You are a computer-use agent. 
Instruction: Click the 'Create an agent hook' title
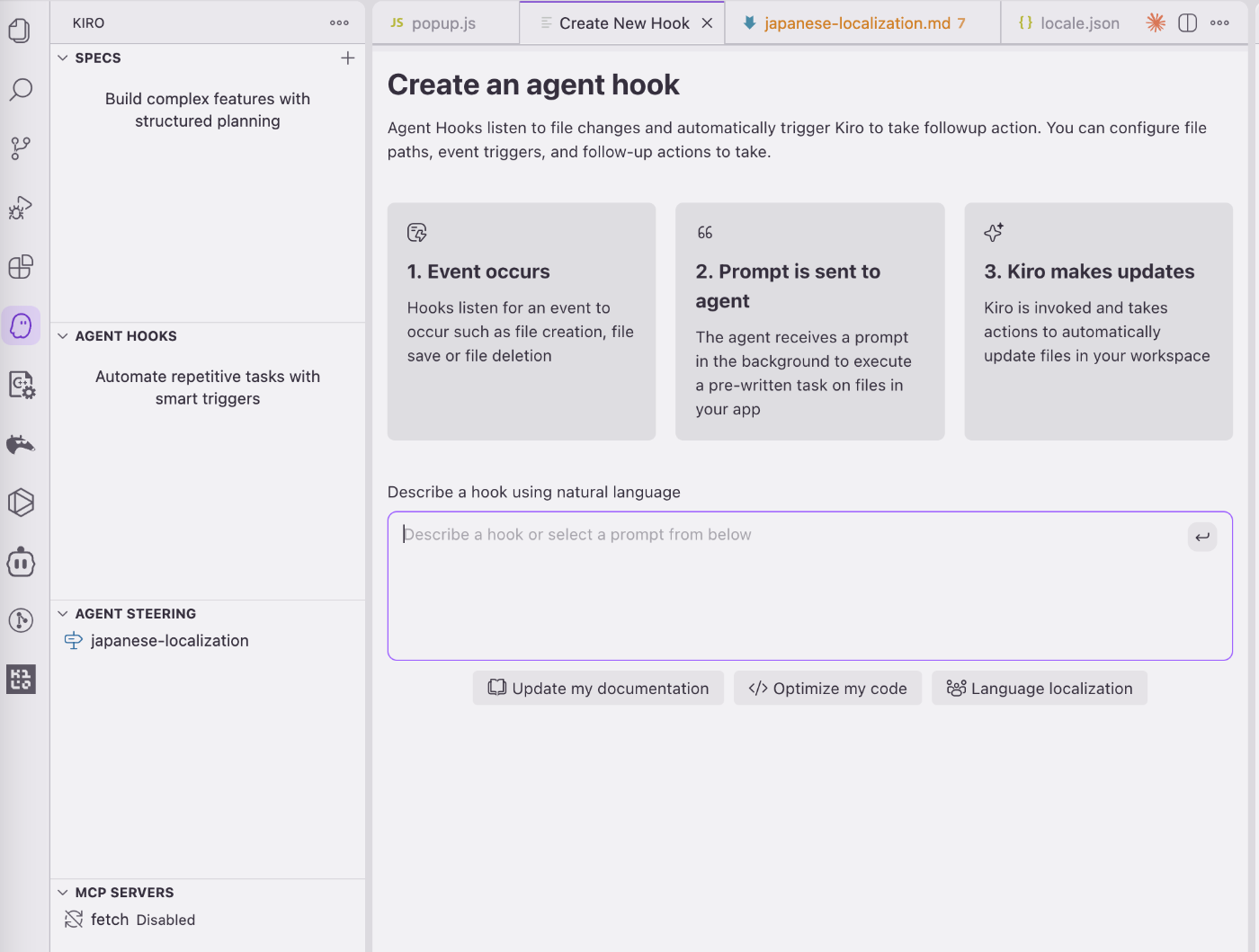[533, 85]
